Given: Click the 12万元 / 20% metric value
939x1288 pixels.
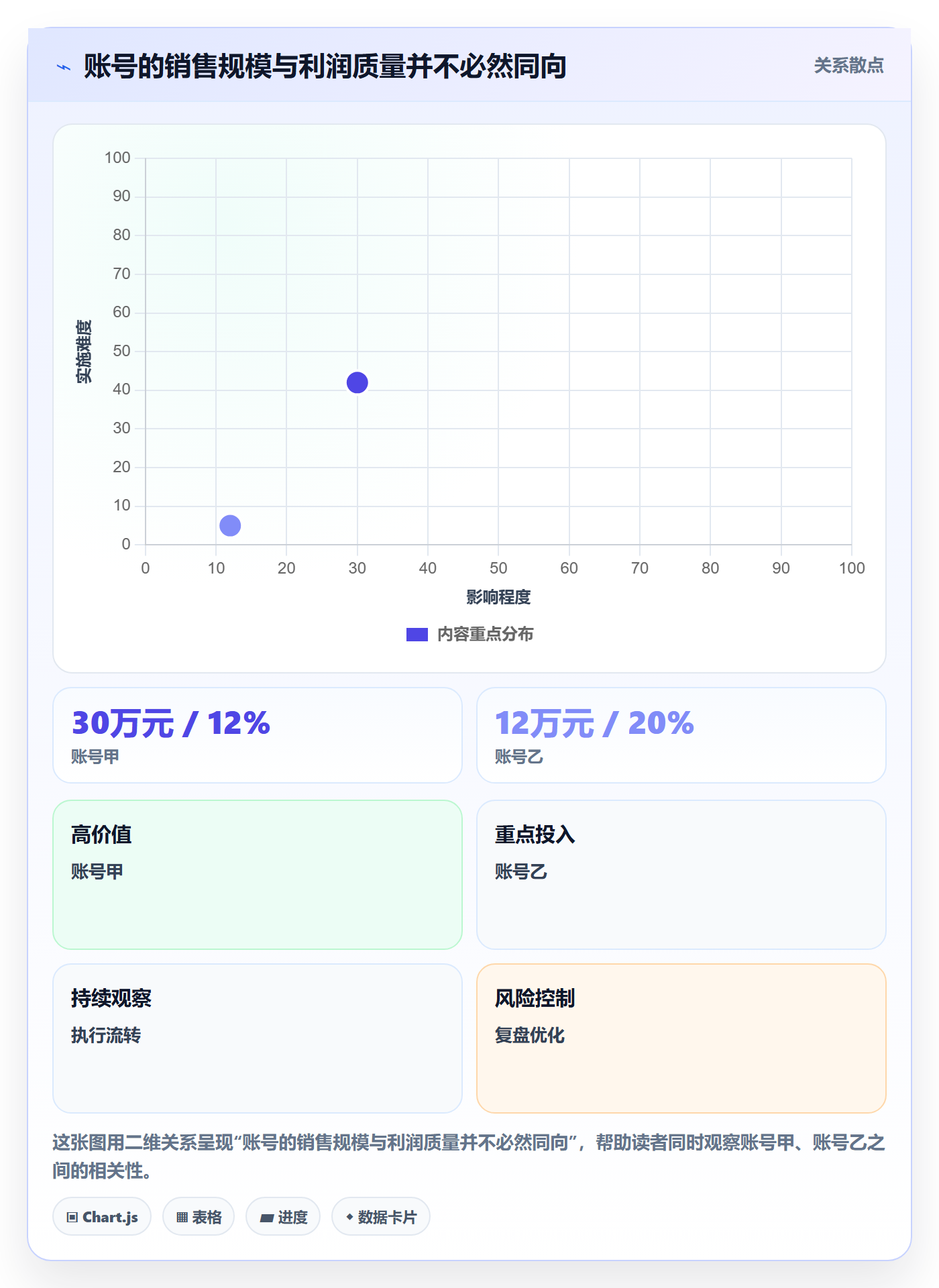Looking at the screenshot, I should click(x=594, y=723).
